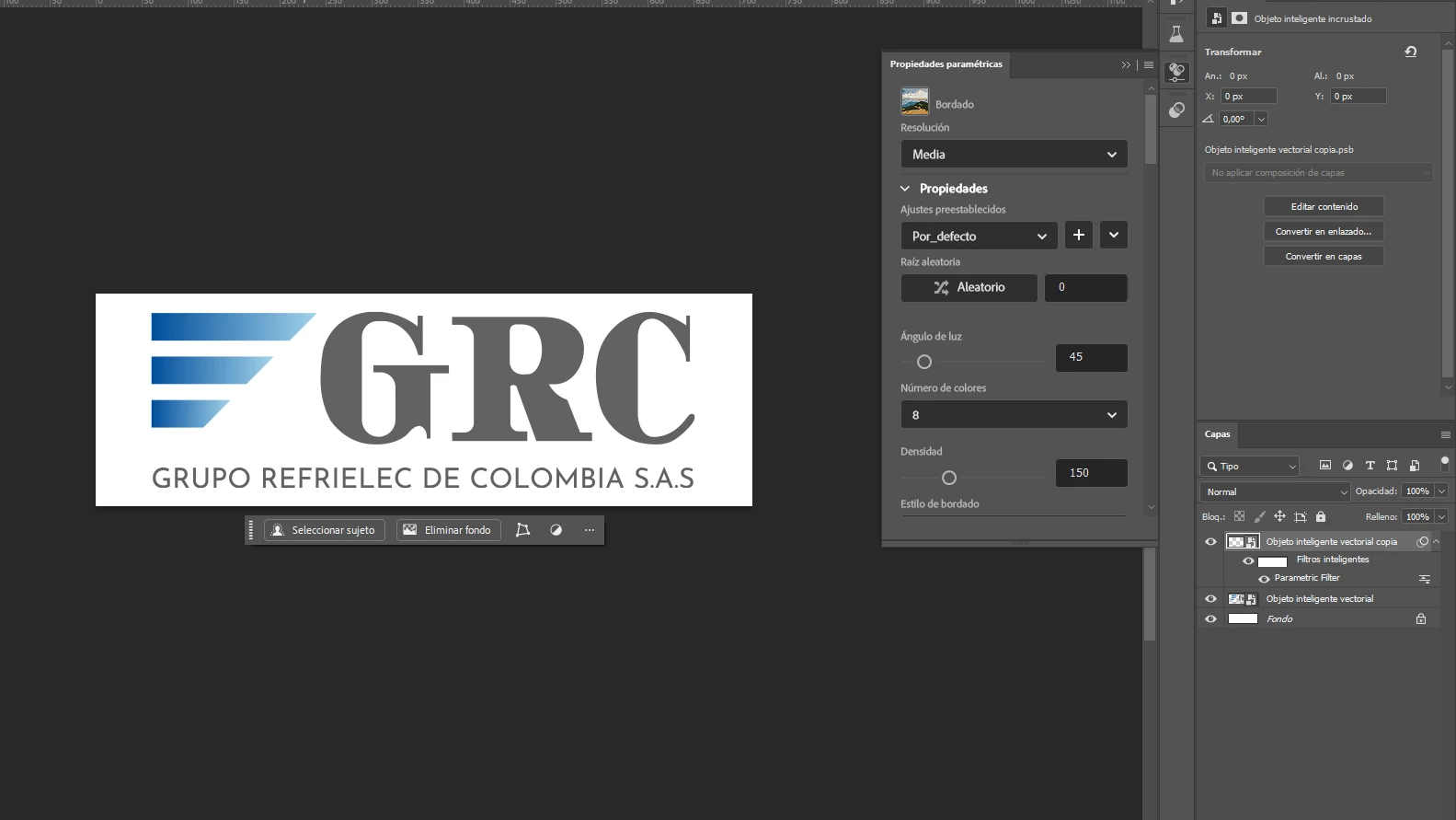The image size is (1456, 820).
Task: Click the Eliminar fondo button
Action: 449,530
